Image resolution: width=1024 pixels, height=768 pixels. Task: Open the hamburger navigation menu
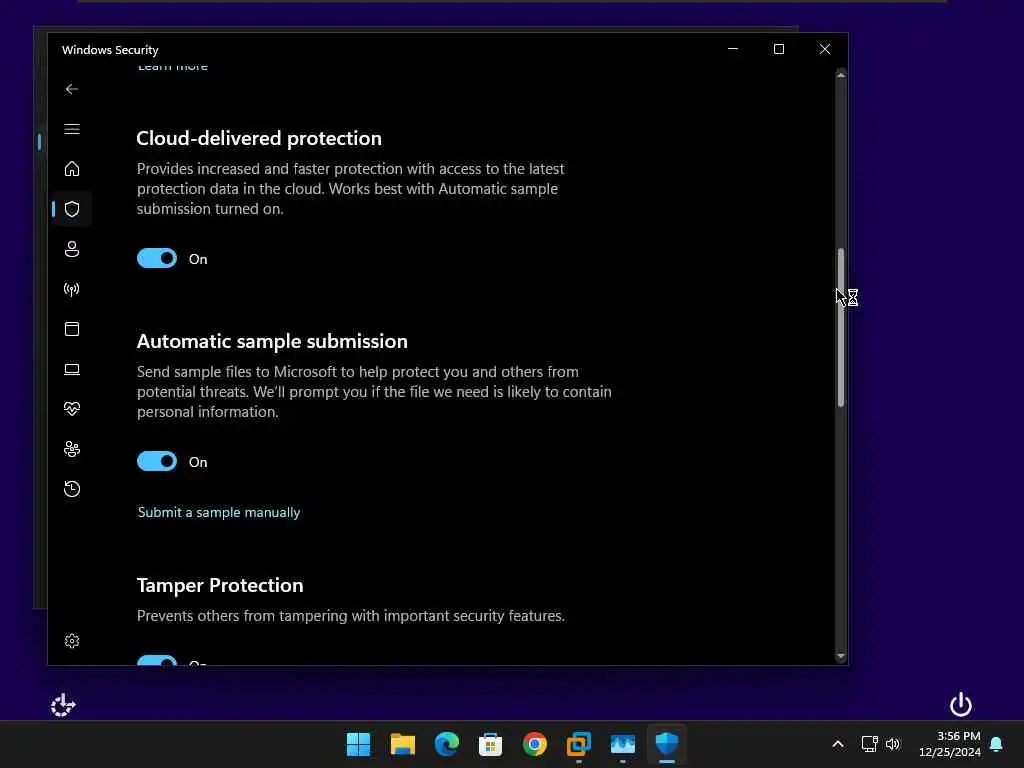pyautogui.click(x=72, y=129)
